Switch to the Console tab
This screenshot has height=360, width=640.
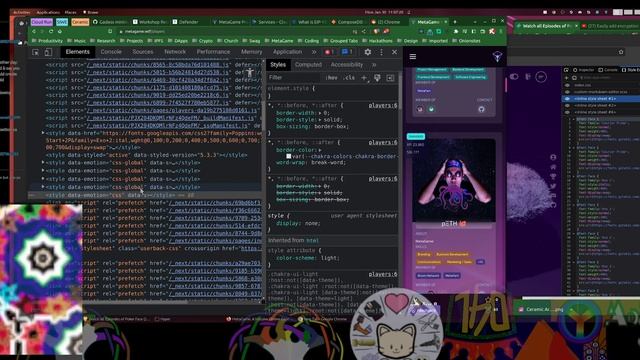111,52
